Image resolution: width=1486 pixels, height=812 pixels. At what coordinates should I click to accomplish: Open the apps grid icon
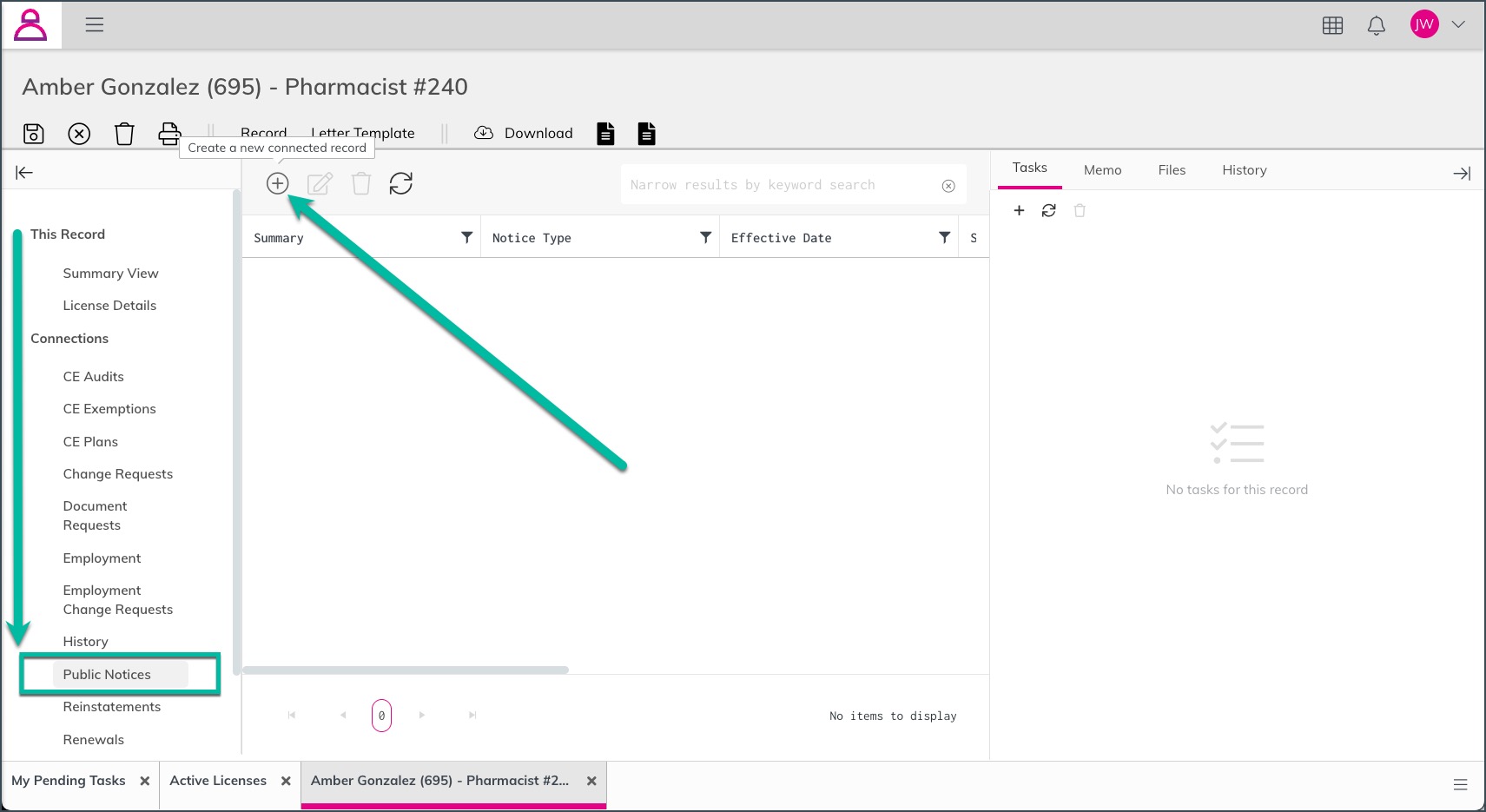[1332, 25]
